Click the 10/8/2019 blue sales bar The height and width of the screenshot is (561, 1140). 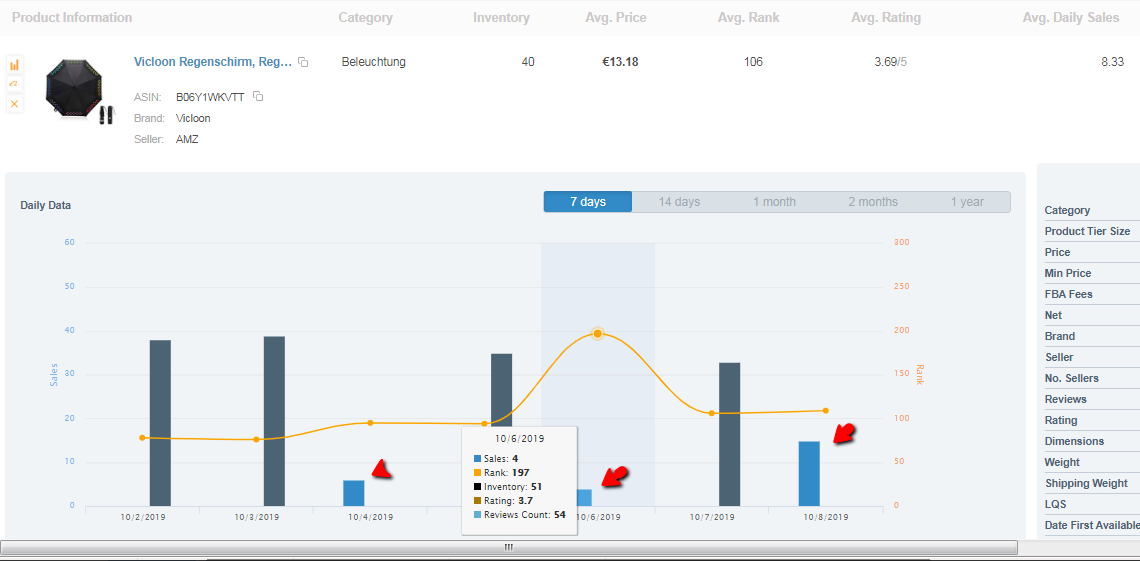pos(809,474)
